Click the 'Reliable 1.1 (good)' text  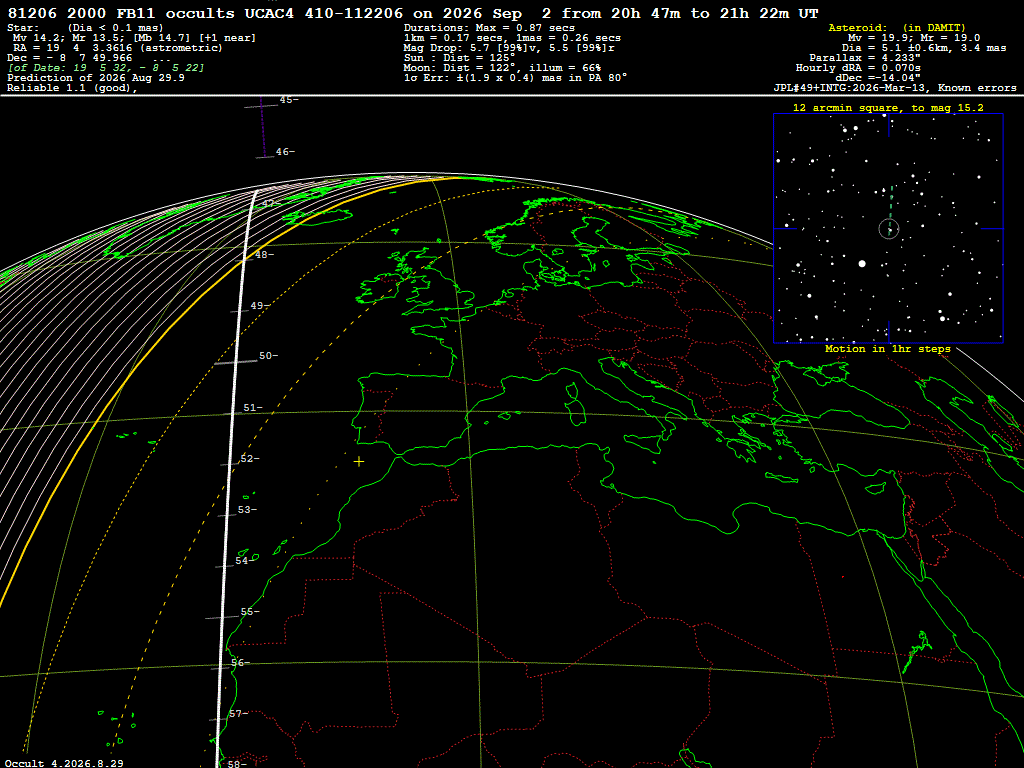72,88
